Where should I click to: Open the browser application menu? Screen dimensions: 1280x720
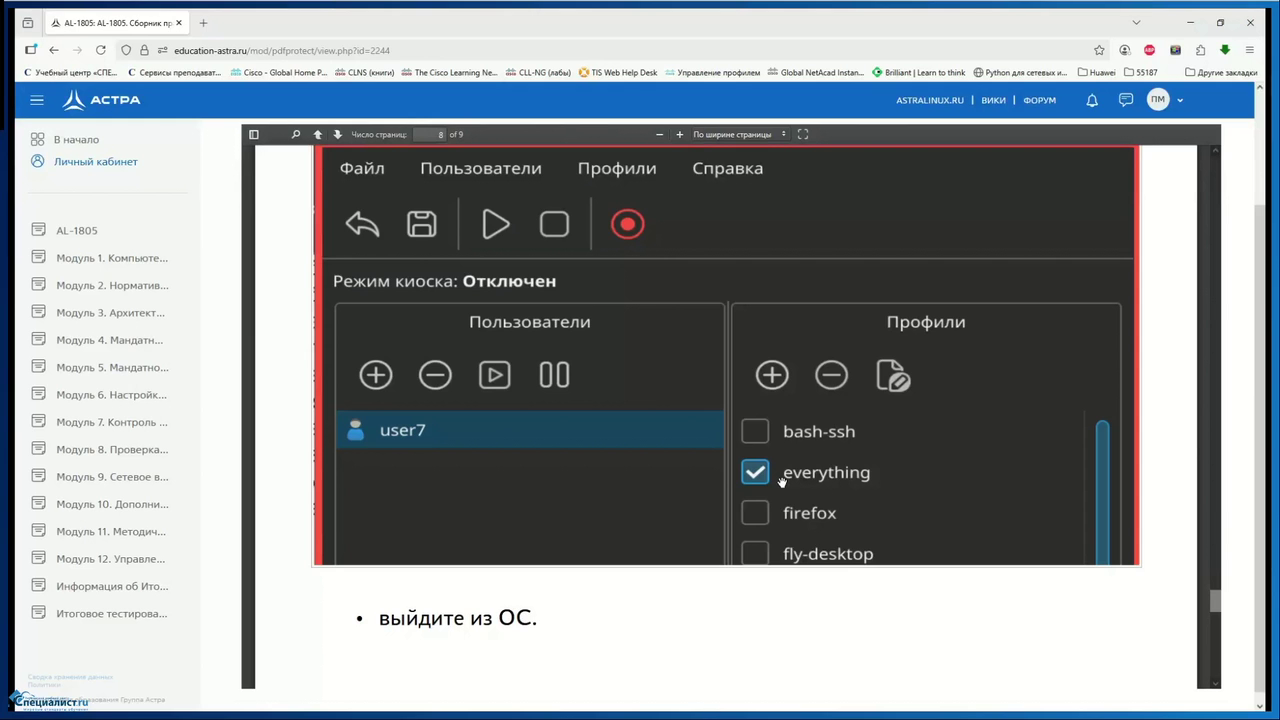(1250, 50)
